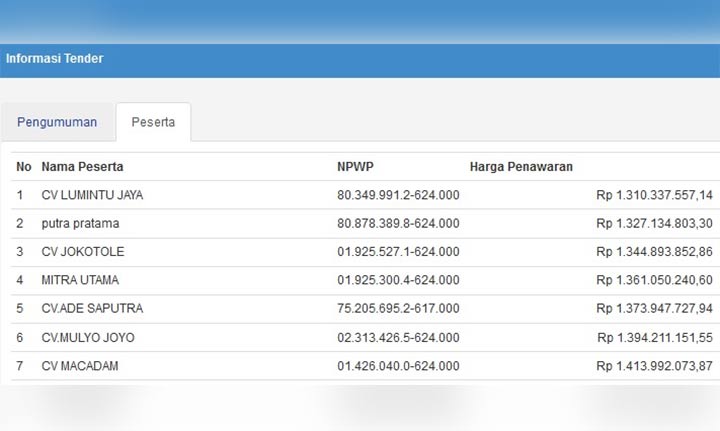Select participant putra pratama
The width and height of the screenshot is (720, 431).
click(80, 224)
